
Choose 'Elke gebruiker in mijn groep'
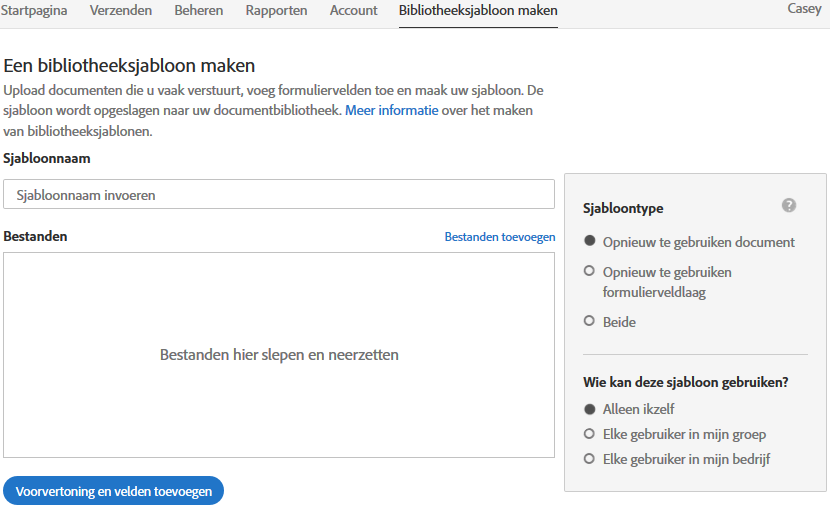[590, 434]
